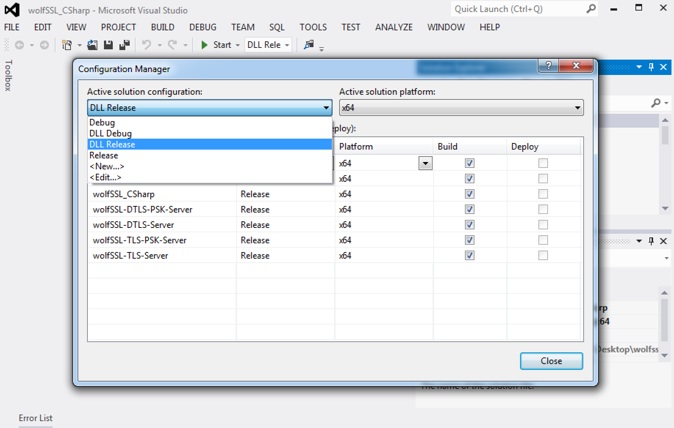Toggle Build checkbox for wolfSSL-TLS-PSK-Server
Viewport: 674px width, 428px height.
coord(469,240)
